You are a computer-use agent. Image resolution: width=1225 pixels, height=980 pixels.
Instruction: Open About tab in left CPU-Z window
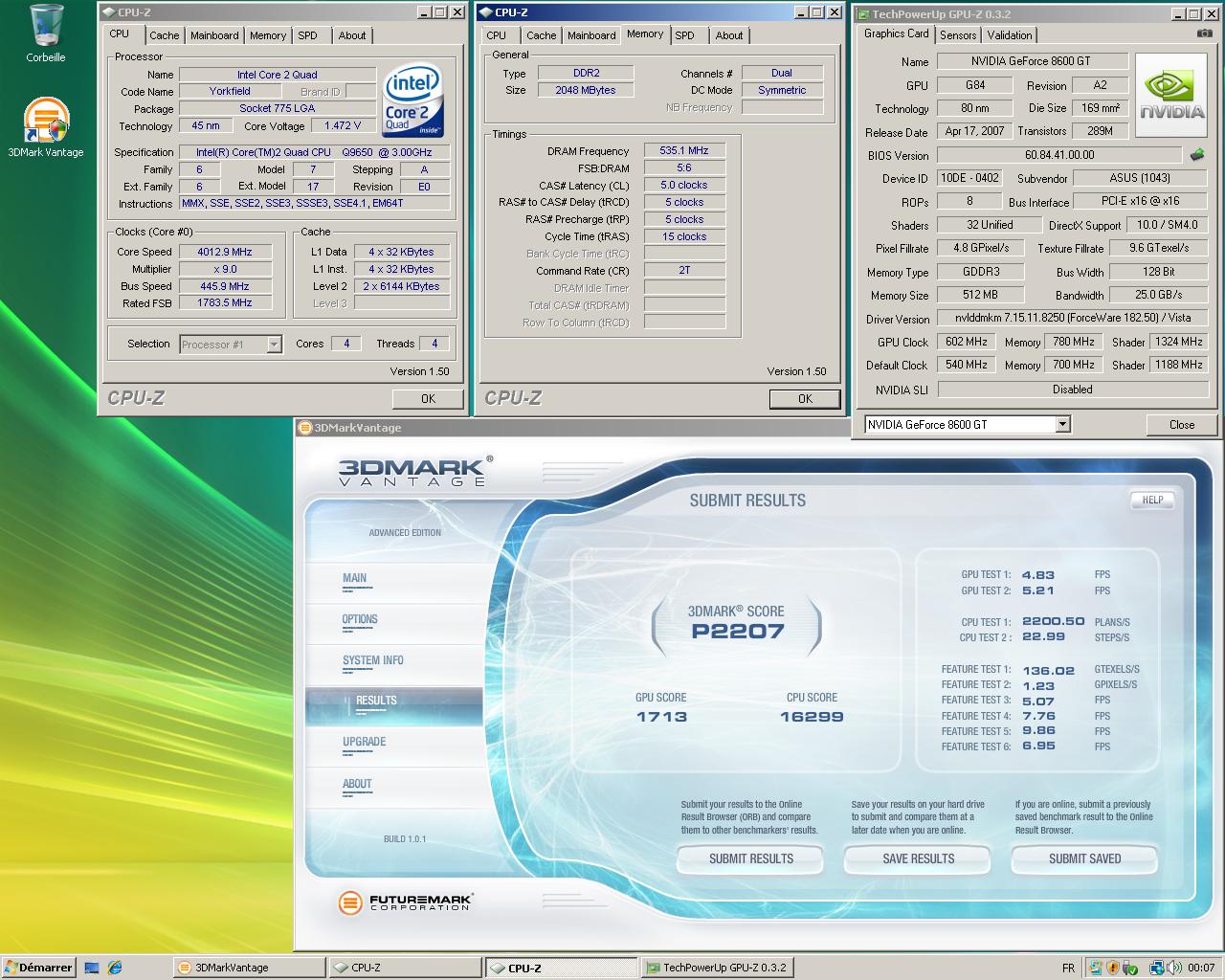(x=352, y=35)
